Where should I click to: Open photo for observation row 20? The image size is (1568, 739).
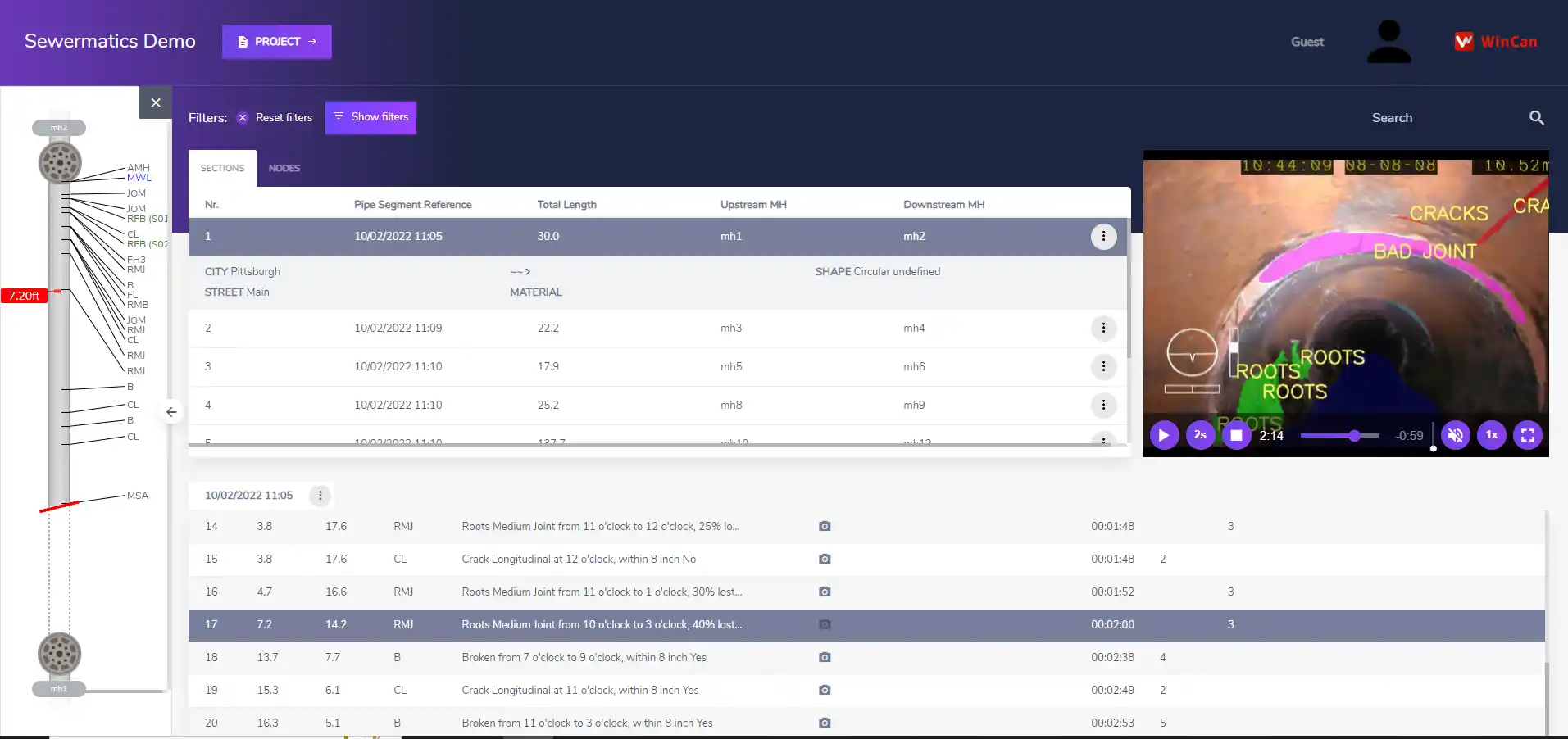825,723
